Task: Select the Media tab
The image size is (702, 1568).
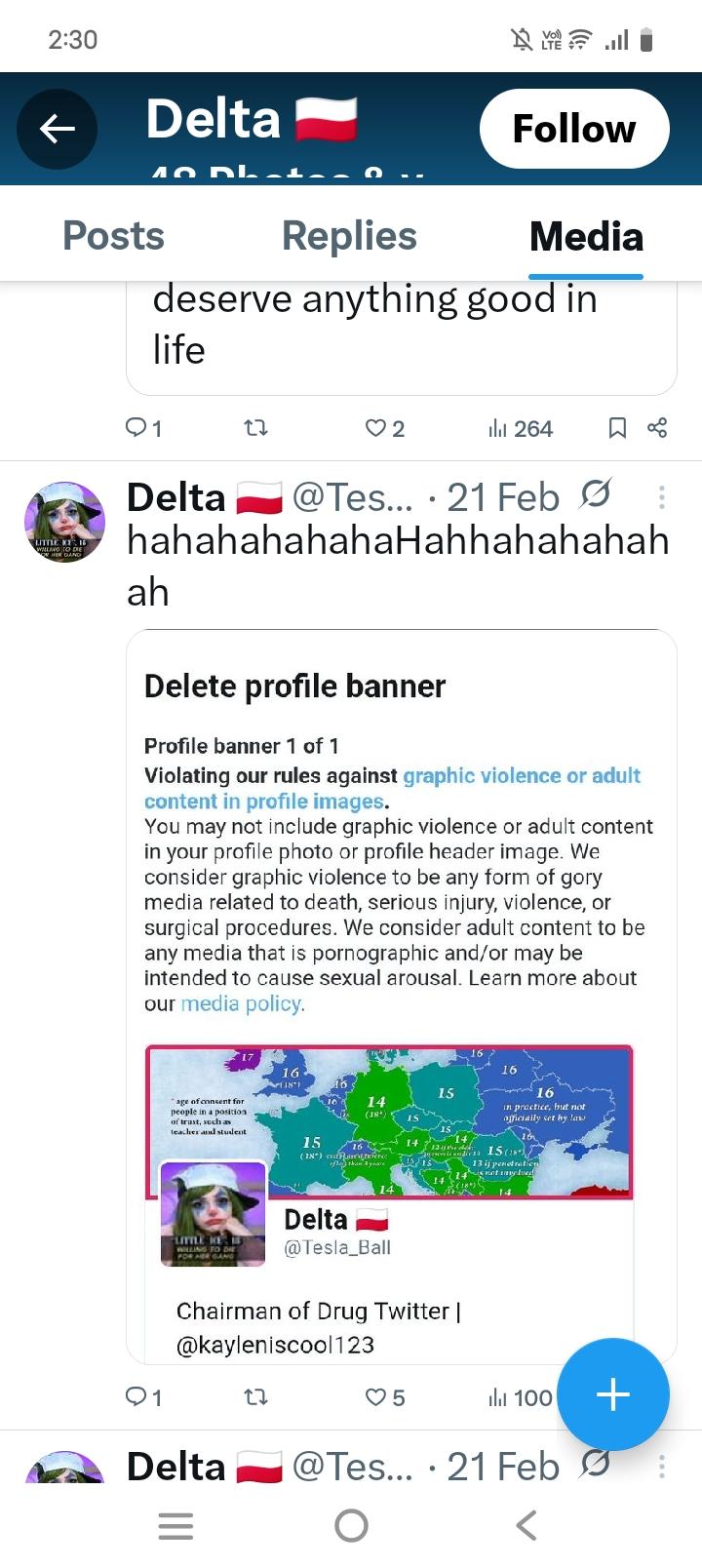Action: tap(586, 236)
